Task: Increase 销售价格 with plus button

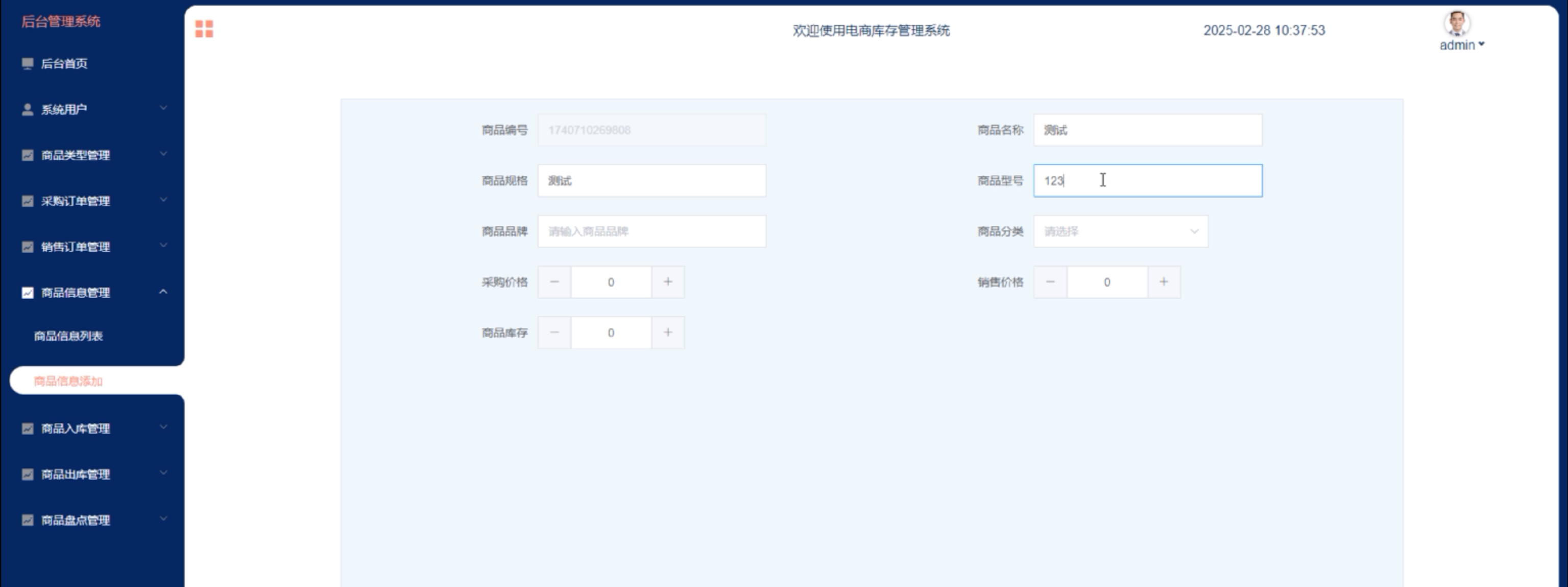Action: pyautogui.click(x=1163, y=282)
